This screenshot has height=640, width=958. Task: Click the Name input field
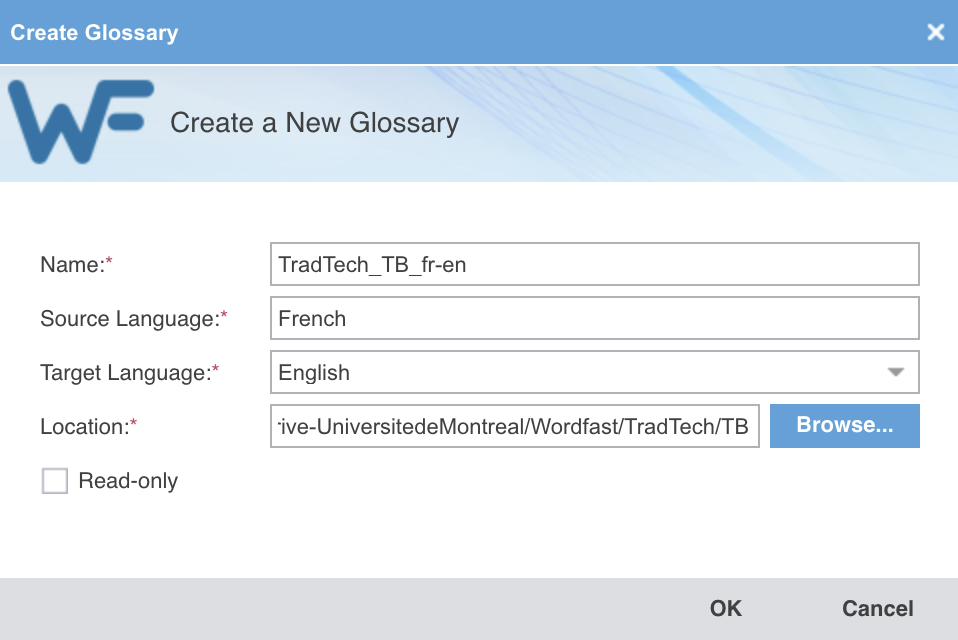click(x=594, y=264)
